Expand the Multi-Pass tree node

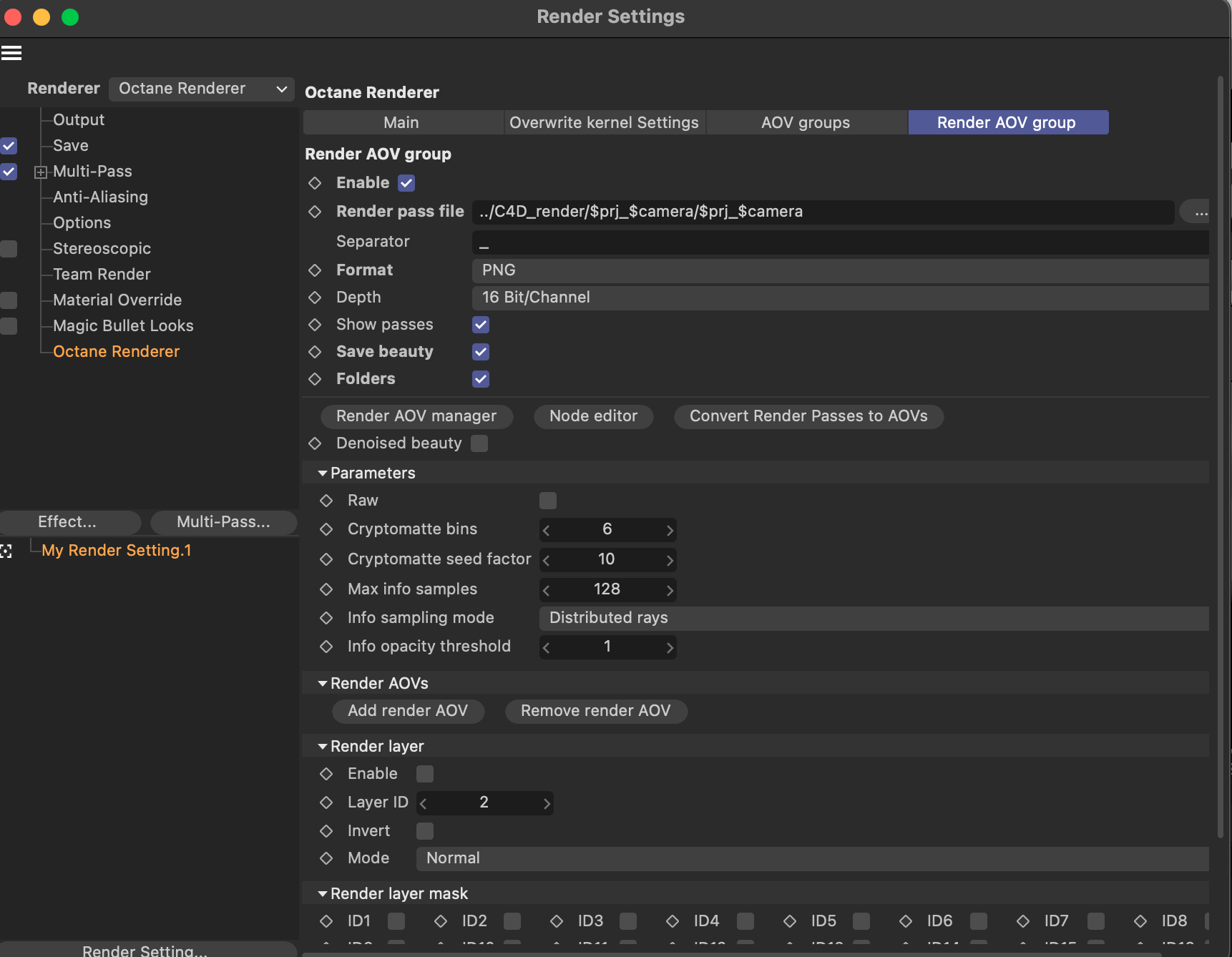(41, 172)
